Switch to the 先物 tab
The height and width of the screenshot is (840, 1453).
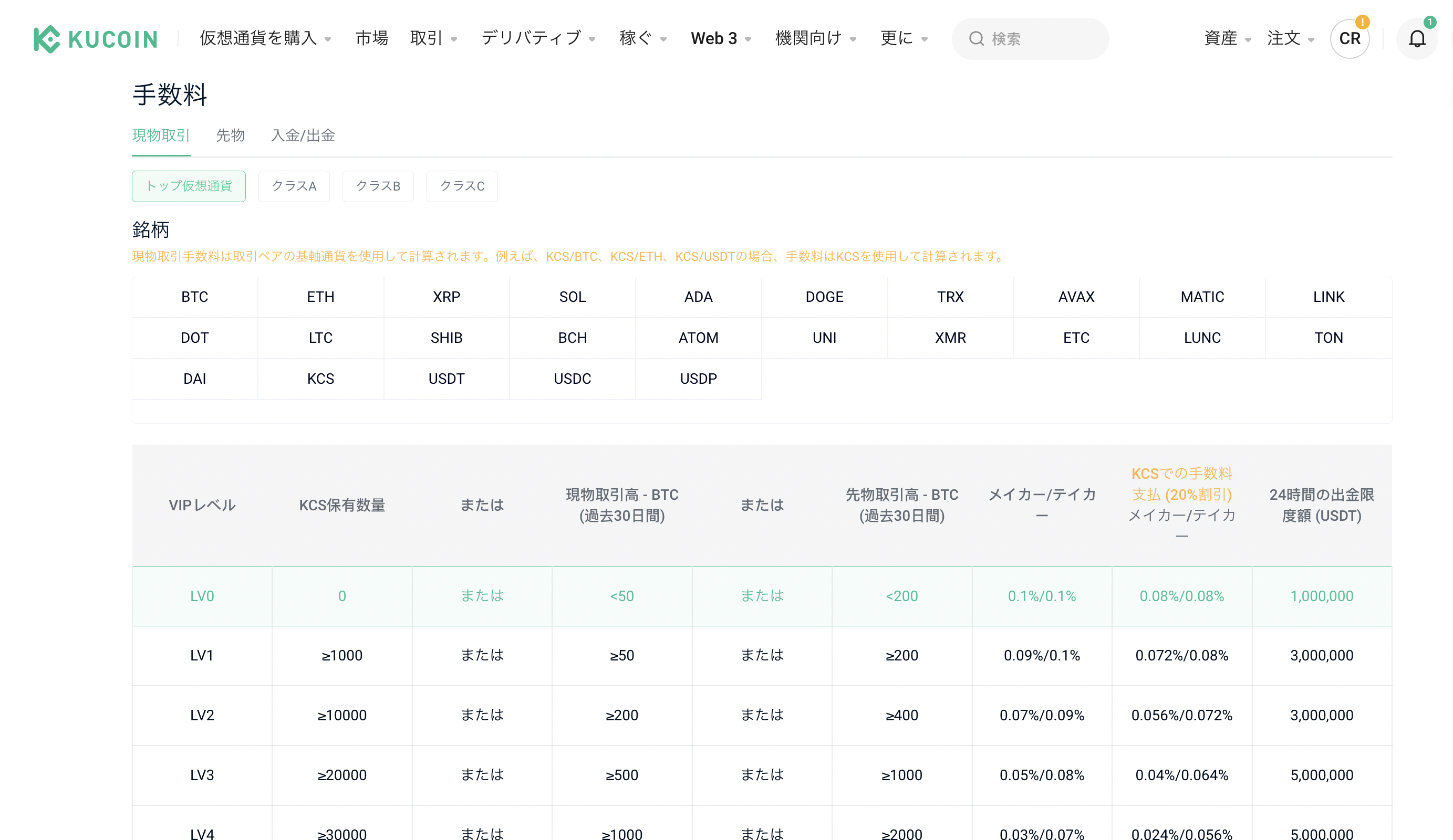point(230,135)
